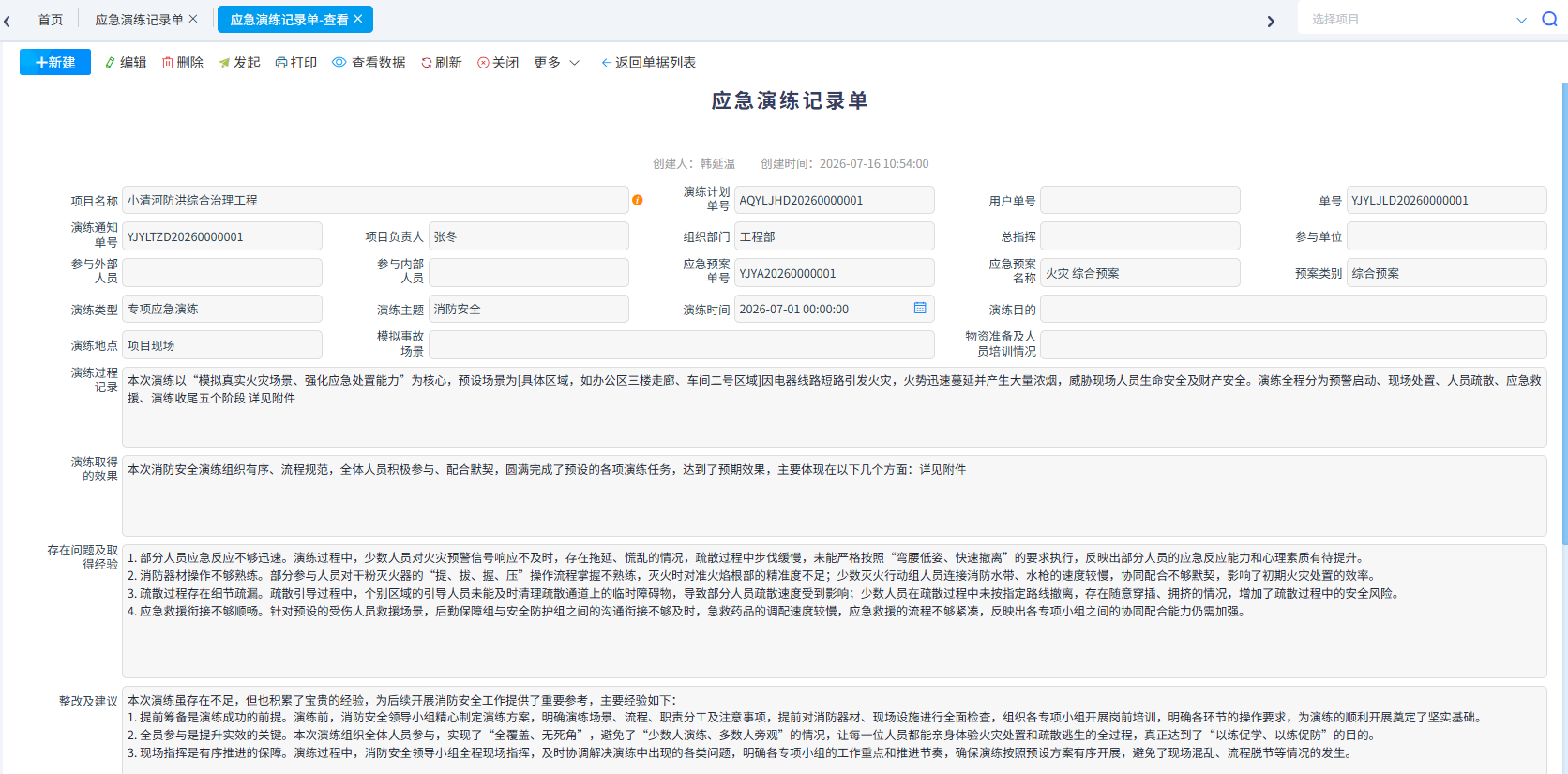Click the 组织部门 field showing 工程部
Image resolution: width=1568 pixels, height=774 pixels.
tap(835, 236)
